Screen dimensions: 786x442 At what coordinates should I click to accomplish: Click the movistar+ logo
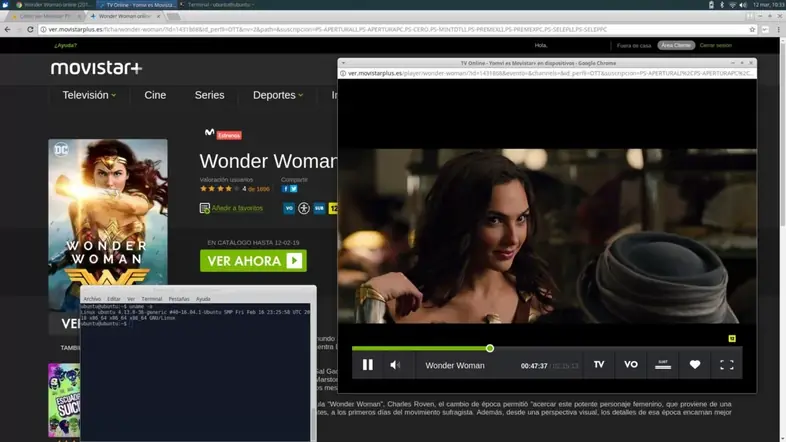coord(96,68)
